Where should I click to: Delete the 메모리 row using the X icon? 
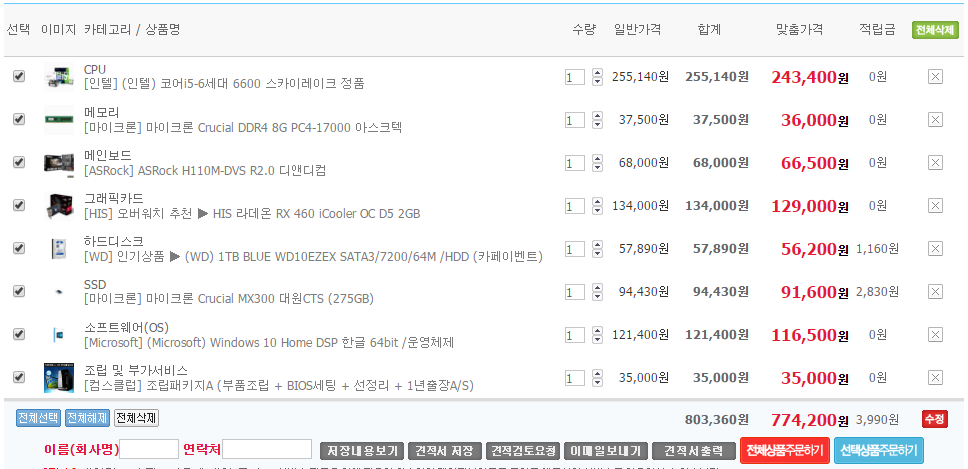click(x=935, y=120)
